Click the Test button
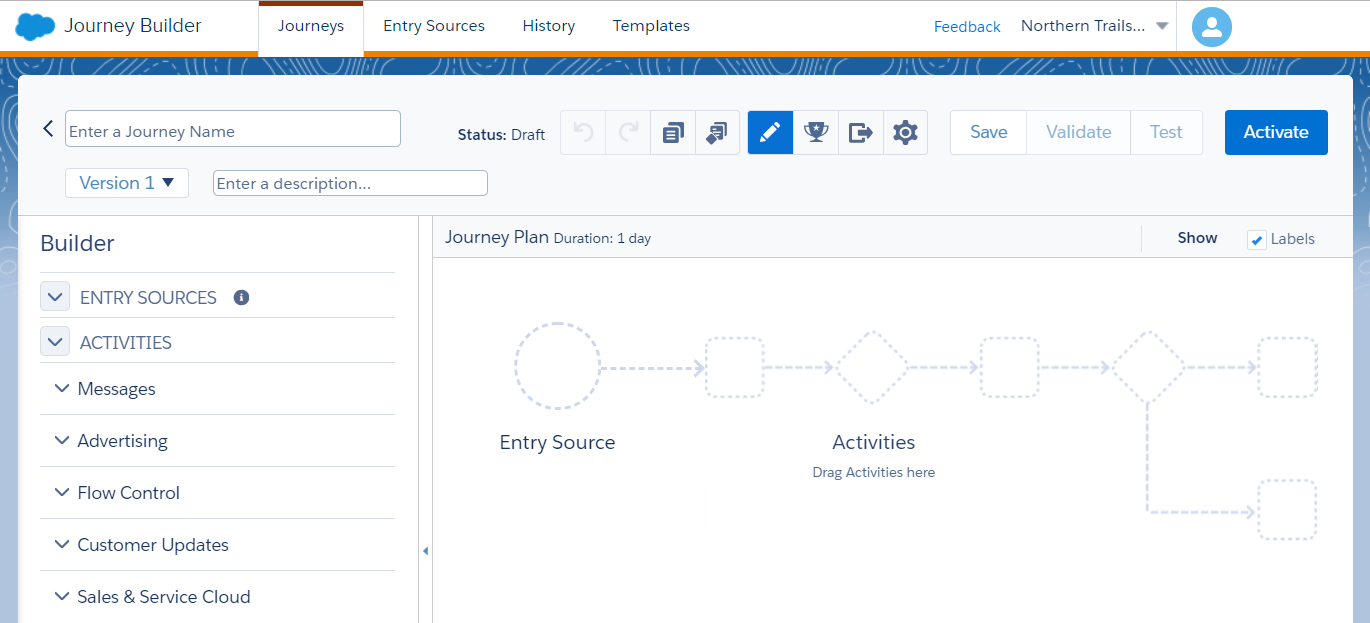 point(1166,132)
